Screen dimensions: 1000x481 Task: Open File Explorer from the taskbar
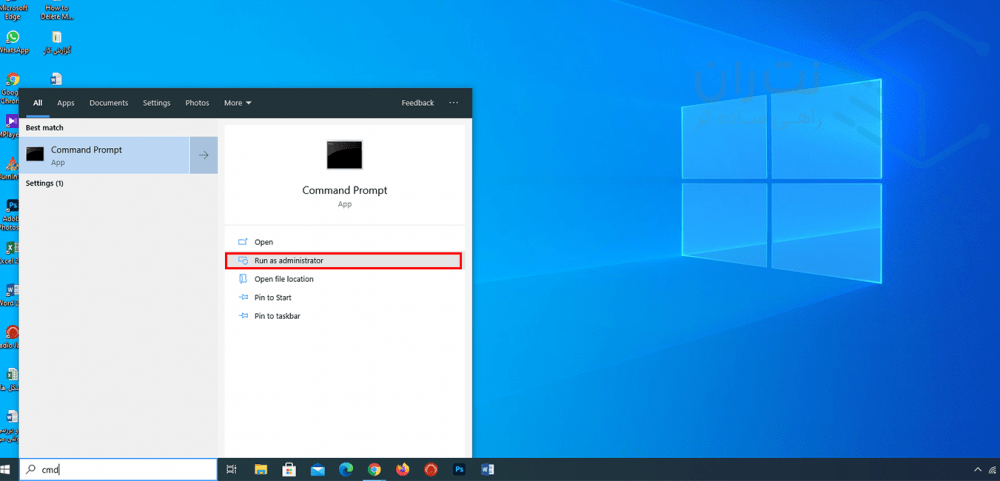pos(261,469)
